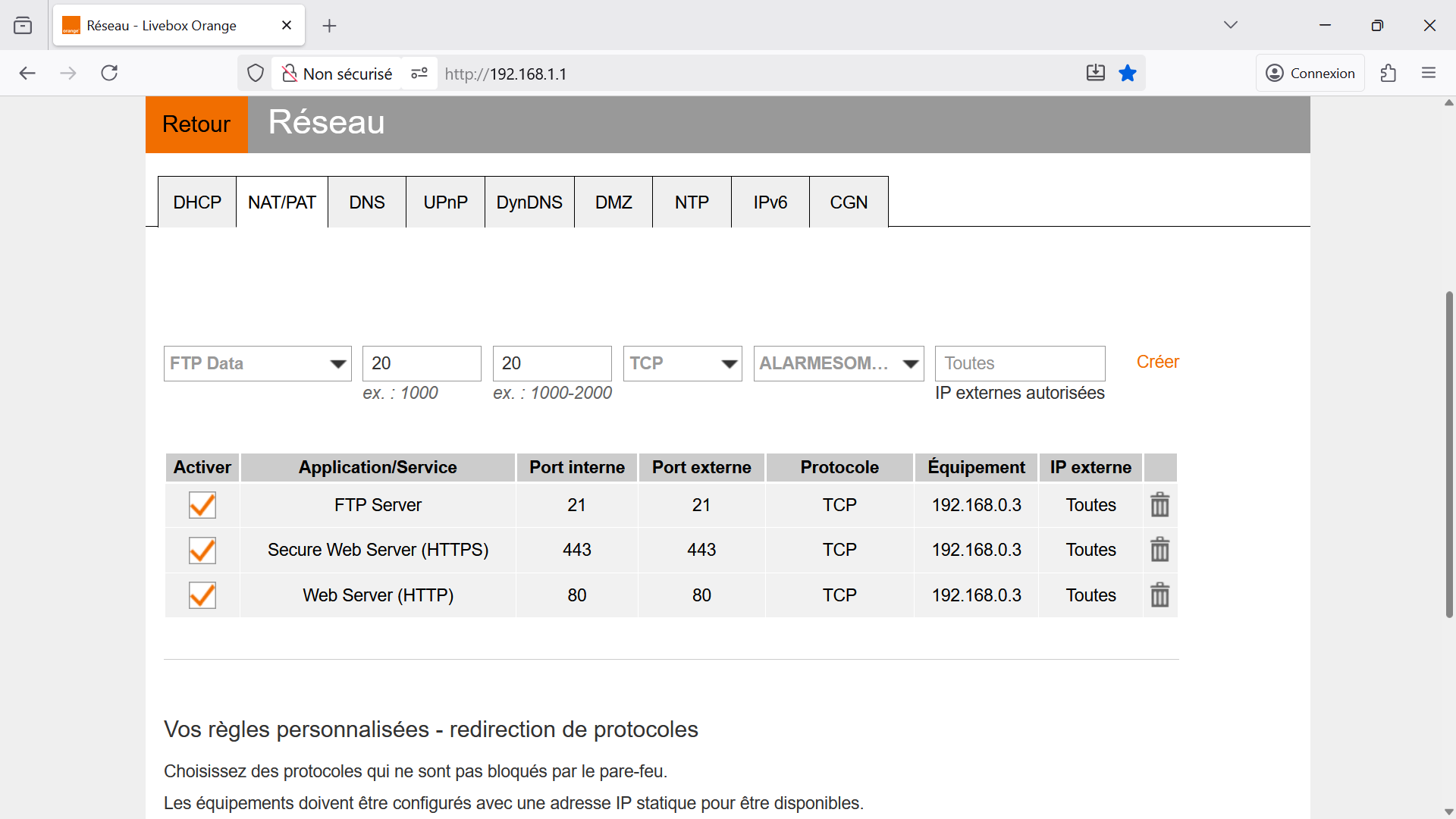The height and width of the screenshot is (819, 1456).
Task: Disable the Web Server (HTTP) rule checkbox
Action: pos(202,595)
